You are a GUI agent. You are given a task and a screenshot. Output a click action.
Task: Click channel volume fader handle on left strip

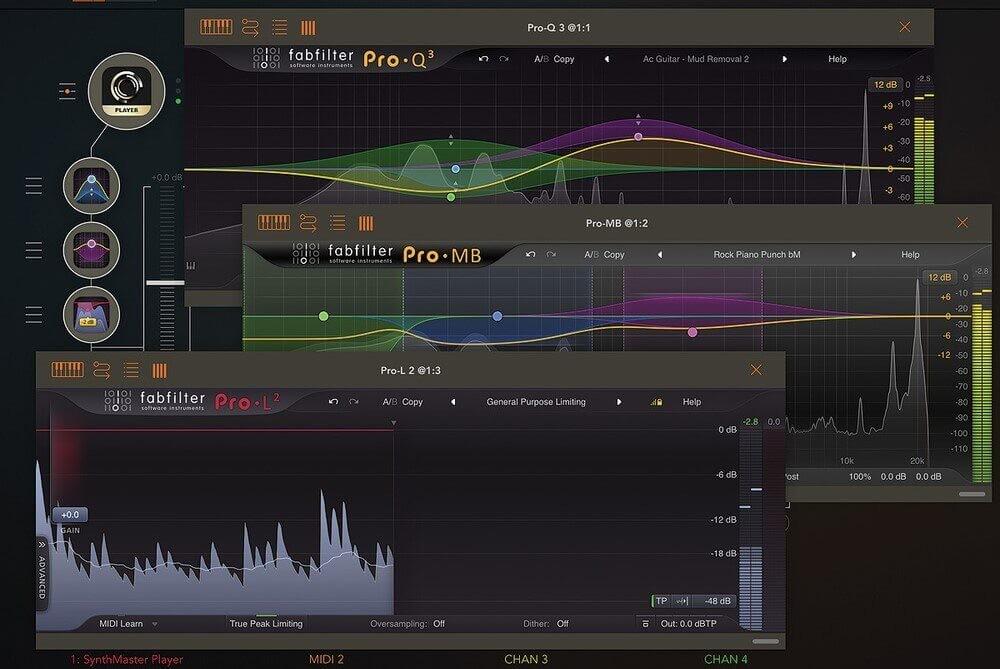point(165,283)
